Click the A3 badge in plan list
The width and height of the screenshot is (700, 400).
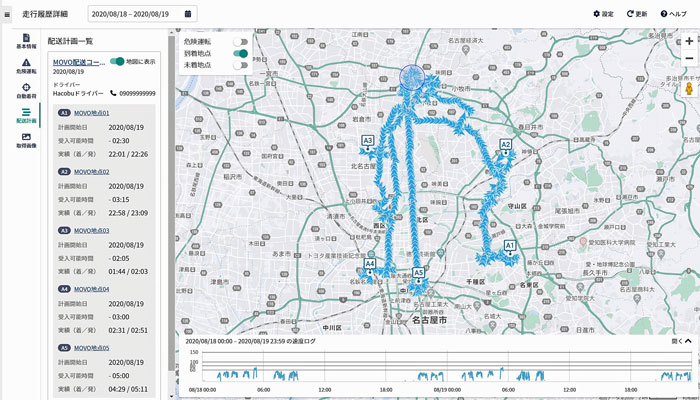coord(64,230)
